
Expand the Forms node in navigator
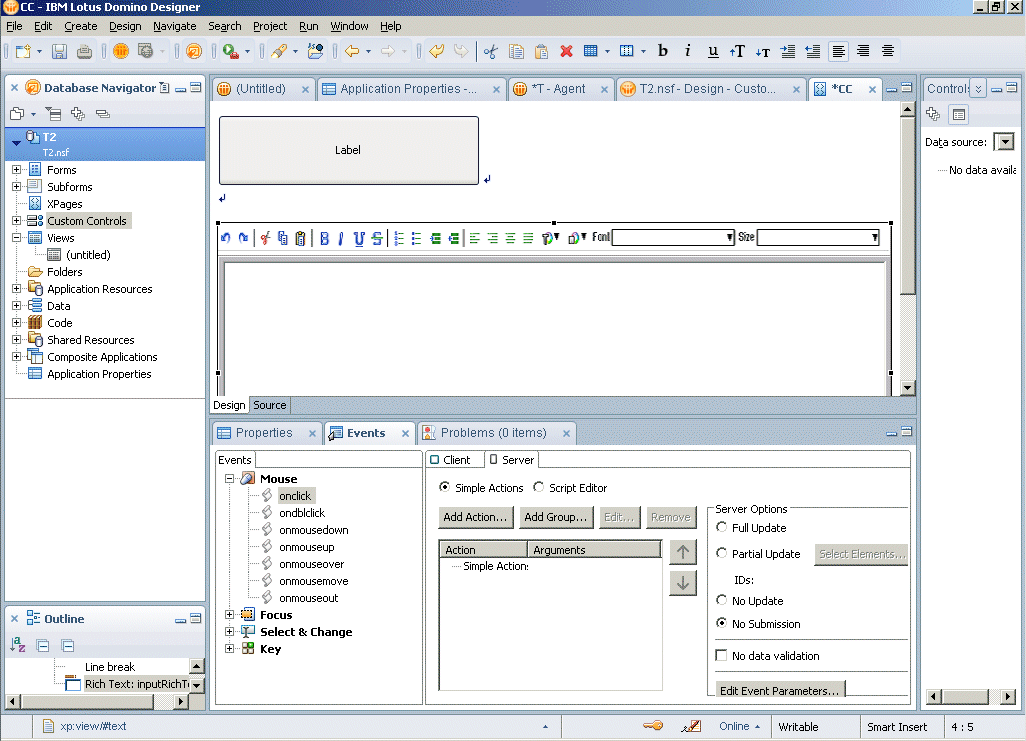coord(16,170)
